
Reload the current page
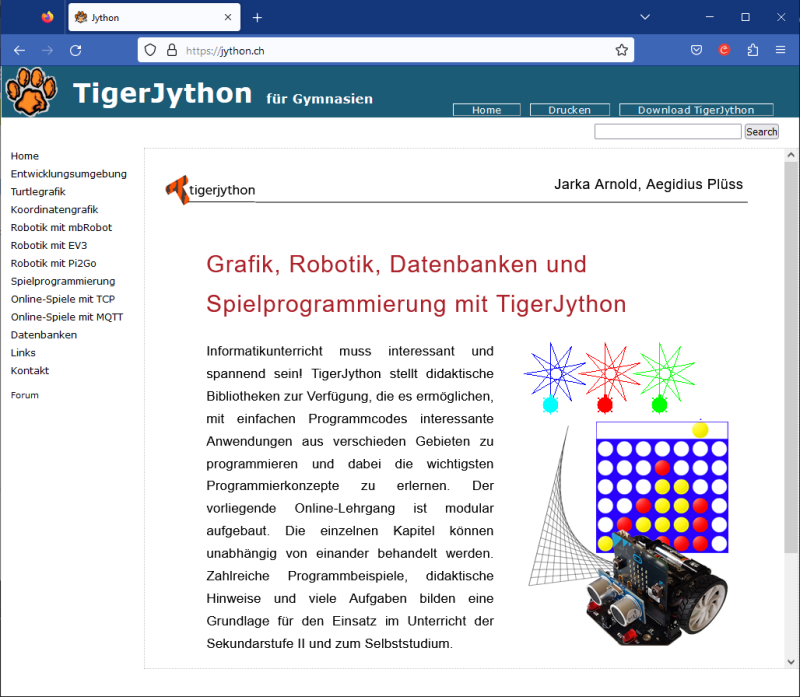tap(76, 51)
